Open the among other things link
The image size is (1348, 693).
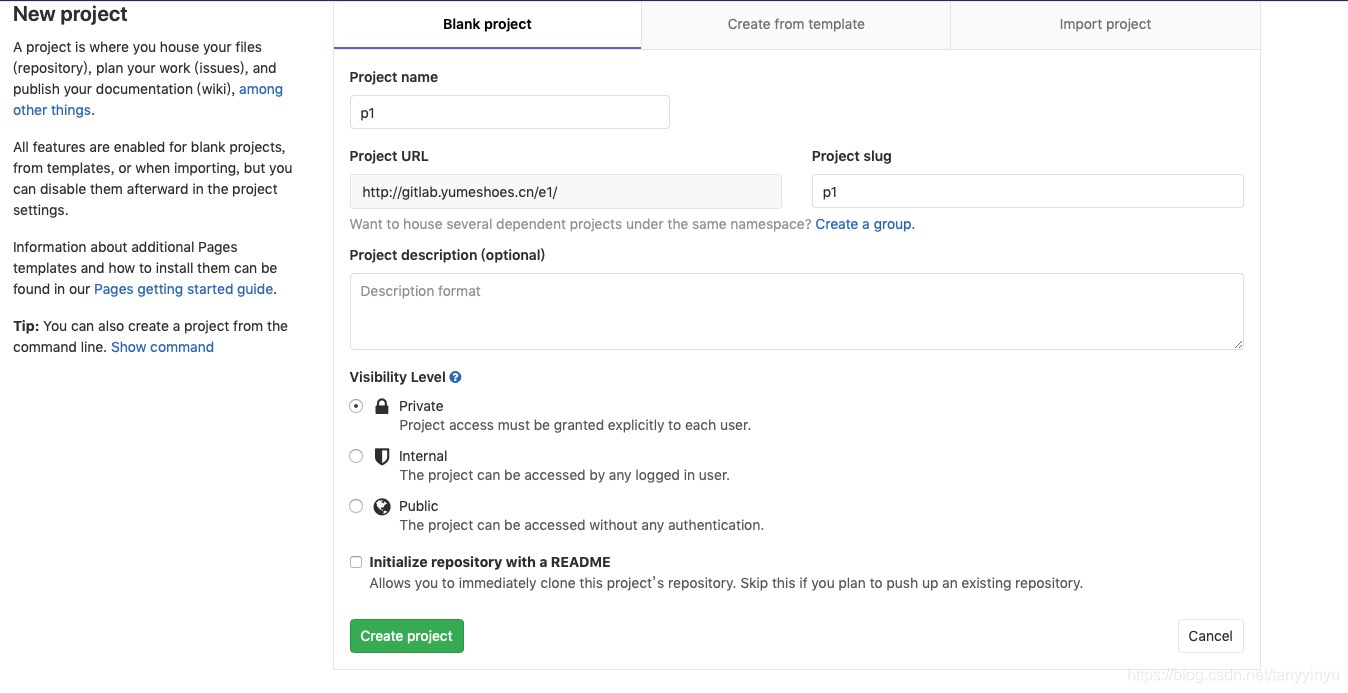pyautogui.click(x=260, y=90)
